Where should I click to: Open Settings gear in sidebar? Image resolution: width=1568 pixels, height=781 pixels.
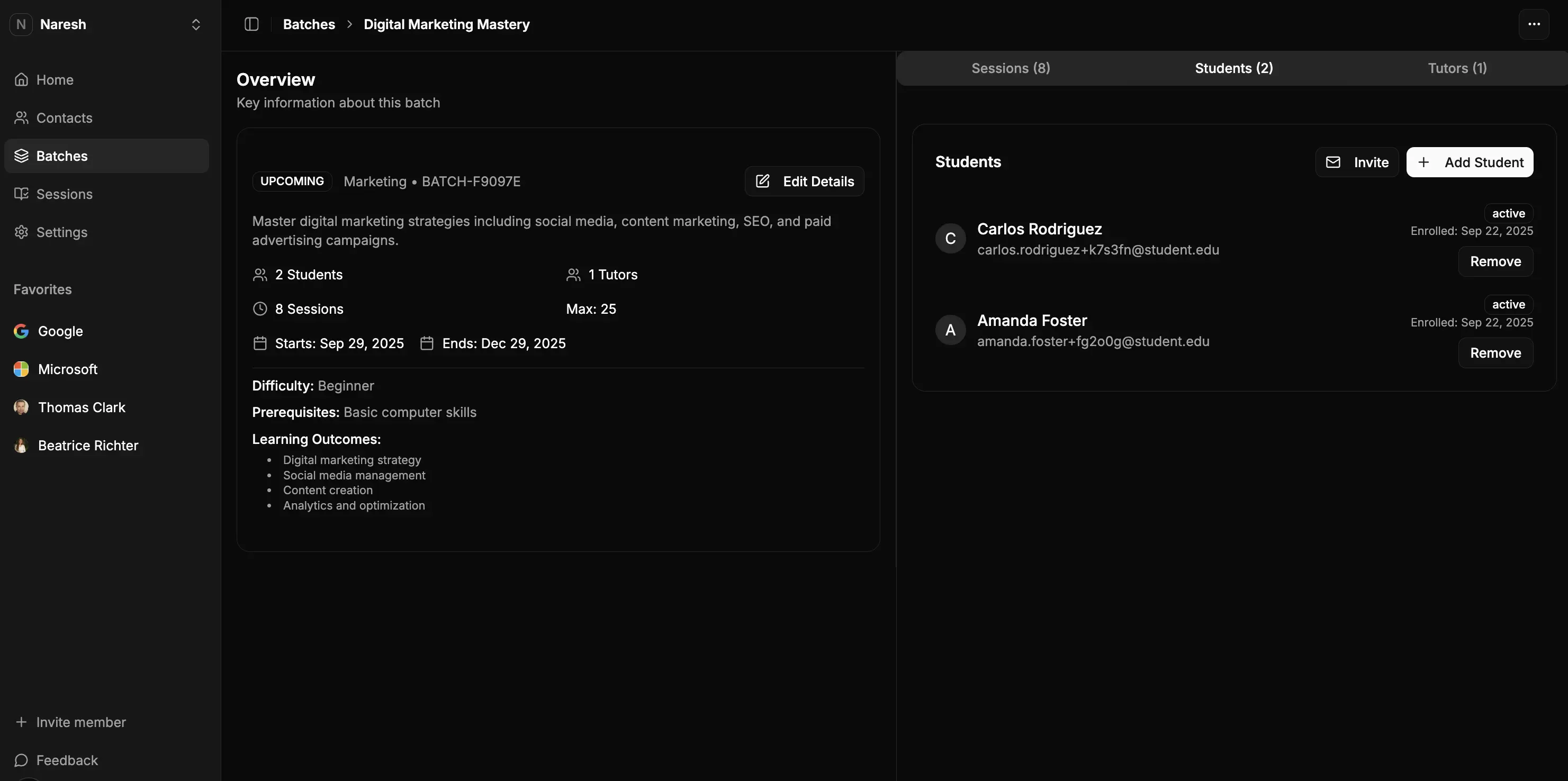click(x=21, y=232)
